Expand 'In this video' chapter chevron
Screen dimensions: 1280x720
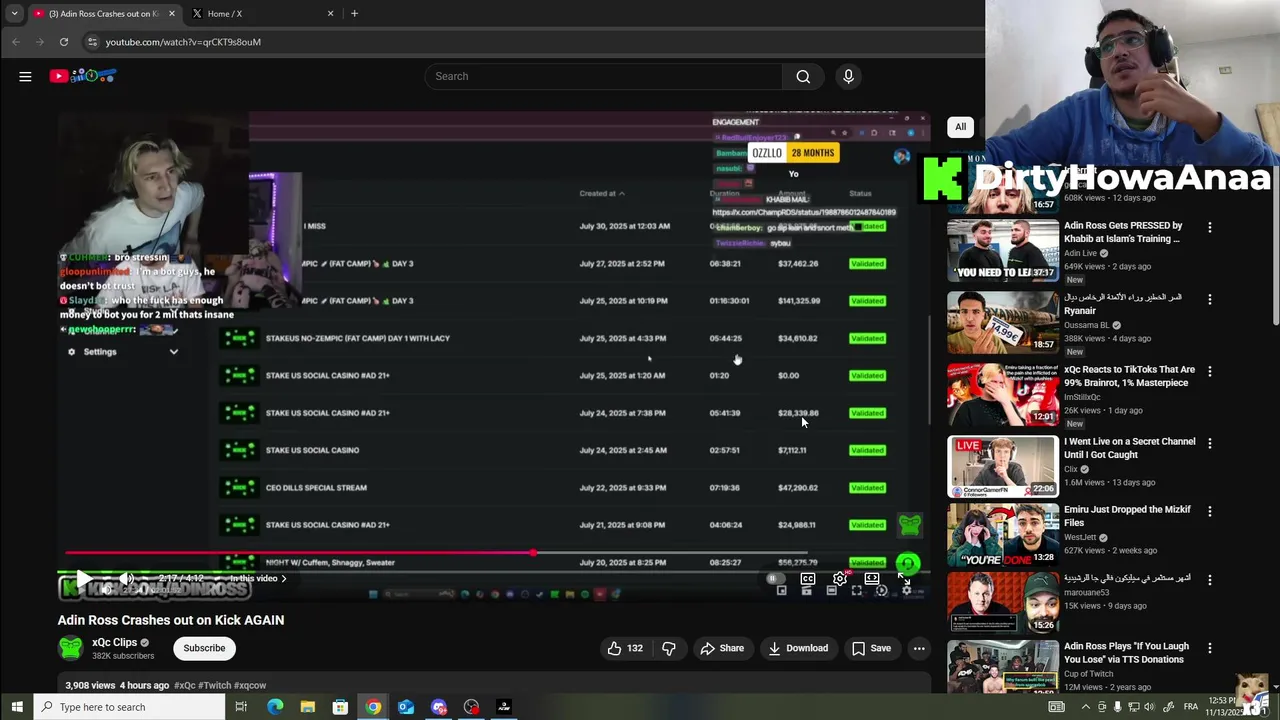point(283,578)
